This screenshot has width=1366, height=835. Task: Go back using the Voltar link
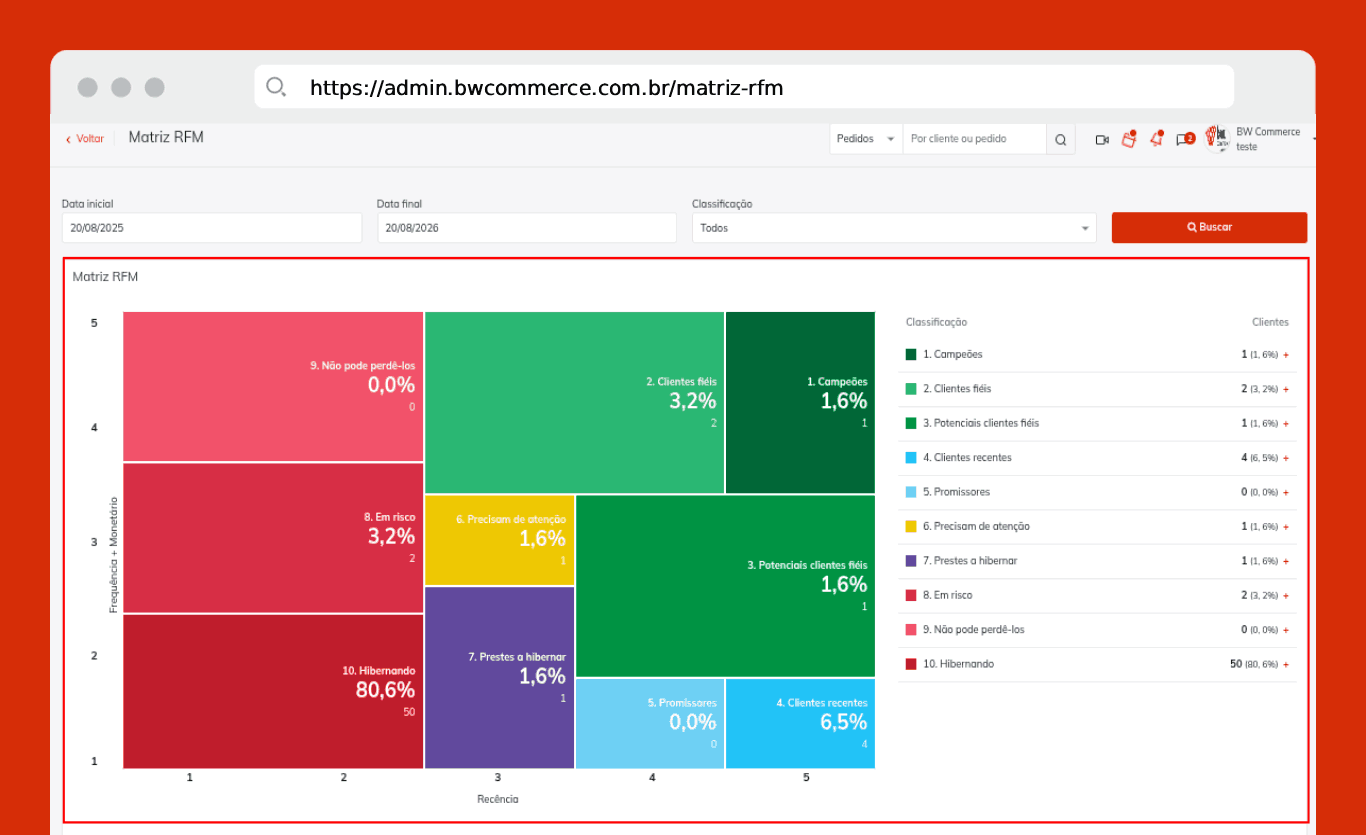85,139
